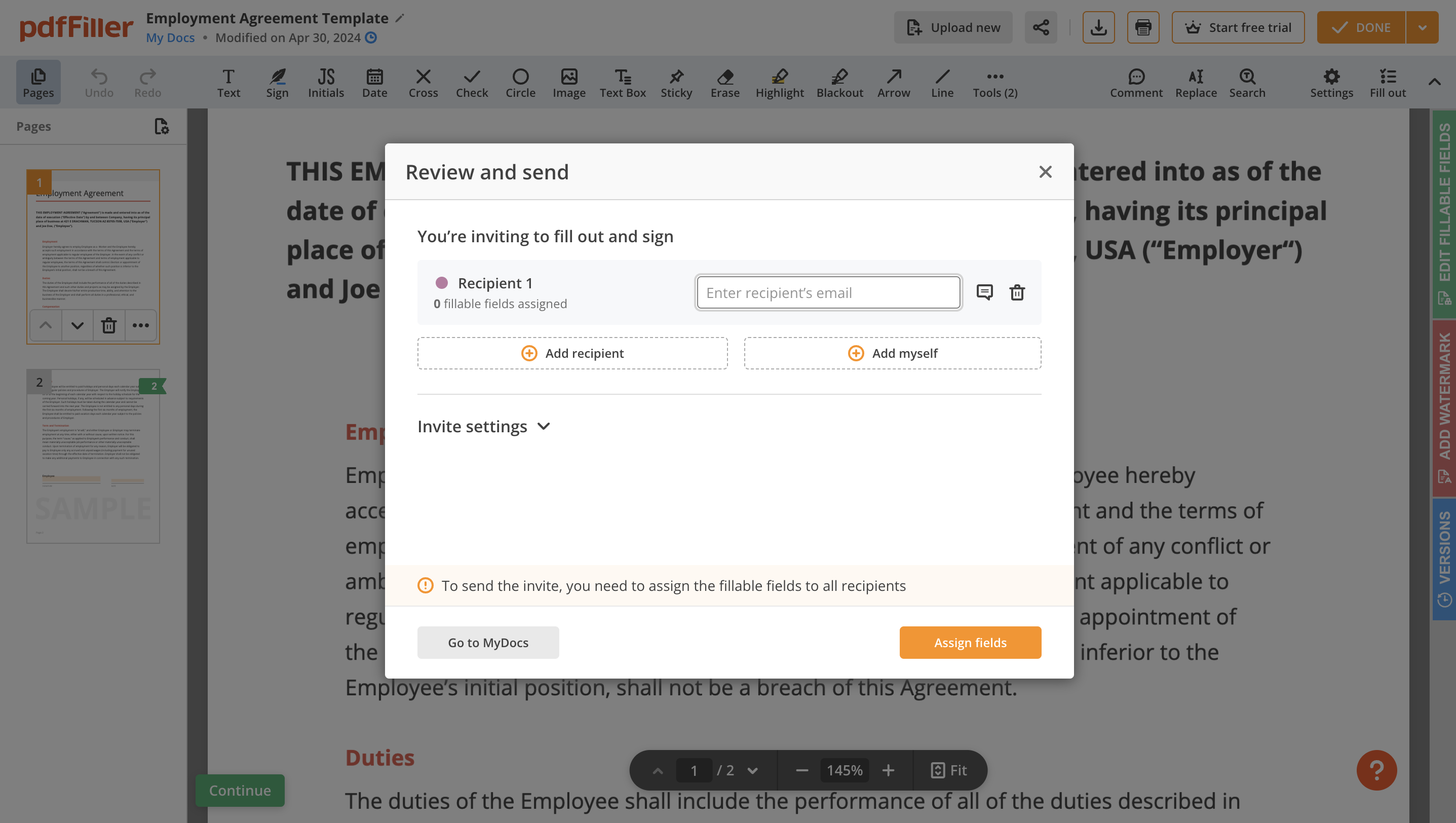
Task: Click the Print document icon
Action: point(1143,27)
